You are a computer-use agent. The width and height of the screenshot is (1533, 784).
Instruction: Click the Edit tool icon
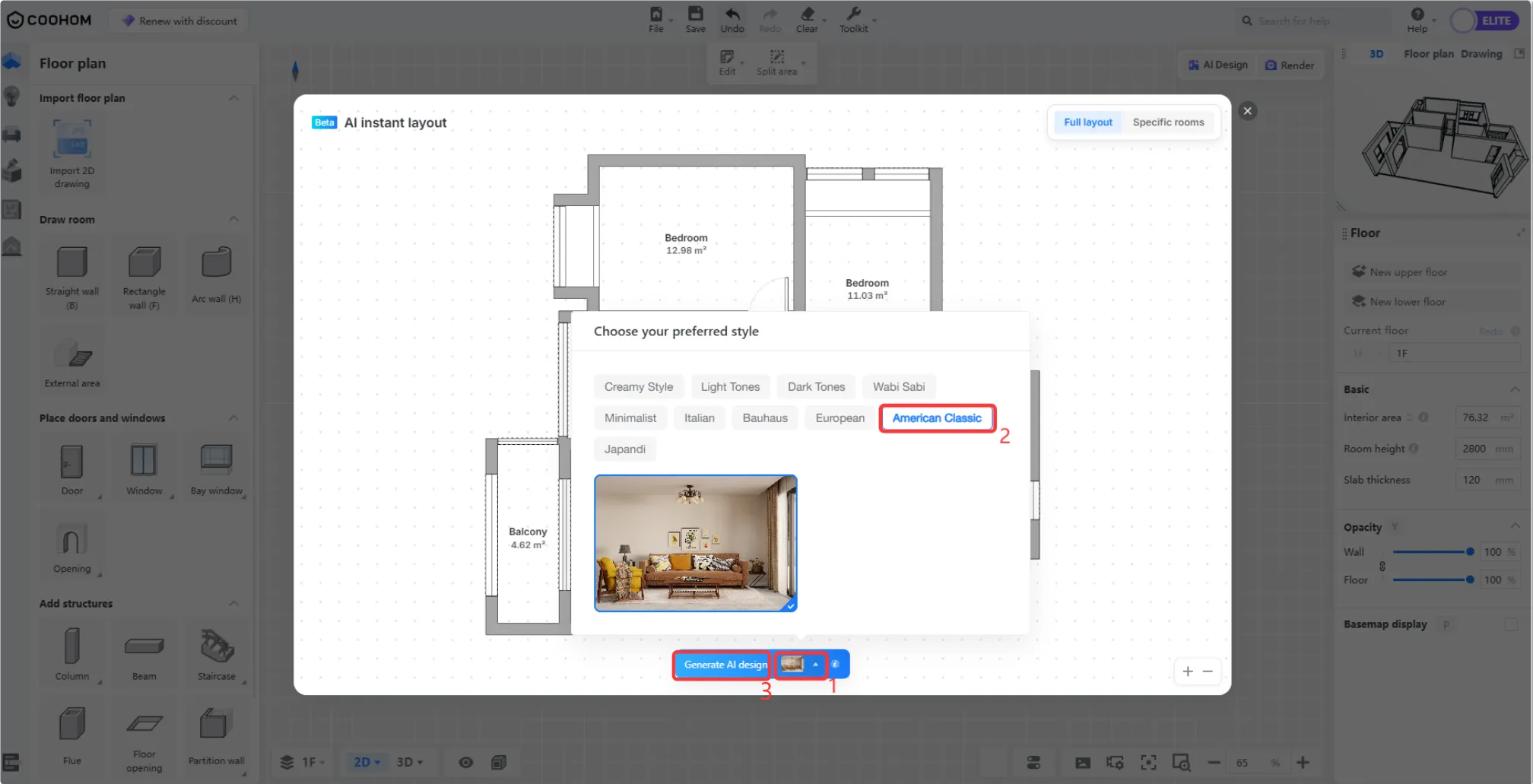(x=727, y=57)
